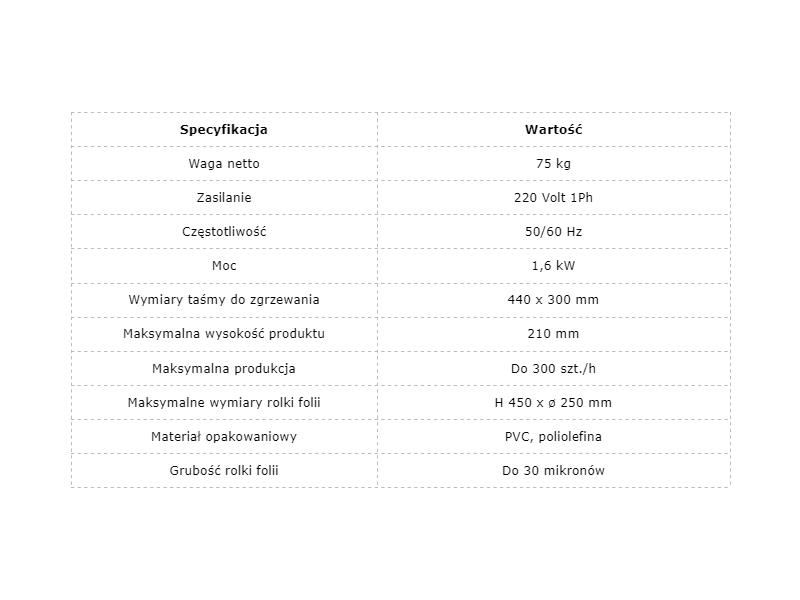Select the Waga netto label cell

click(224, 164)
